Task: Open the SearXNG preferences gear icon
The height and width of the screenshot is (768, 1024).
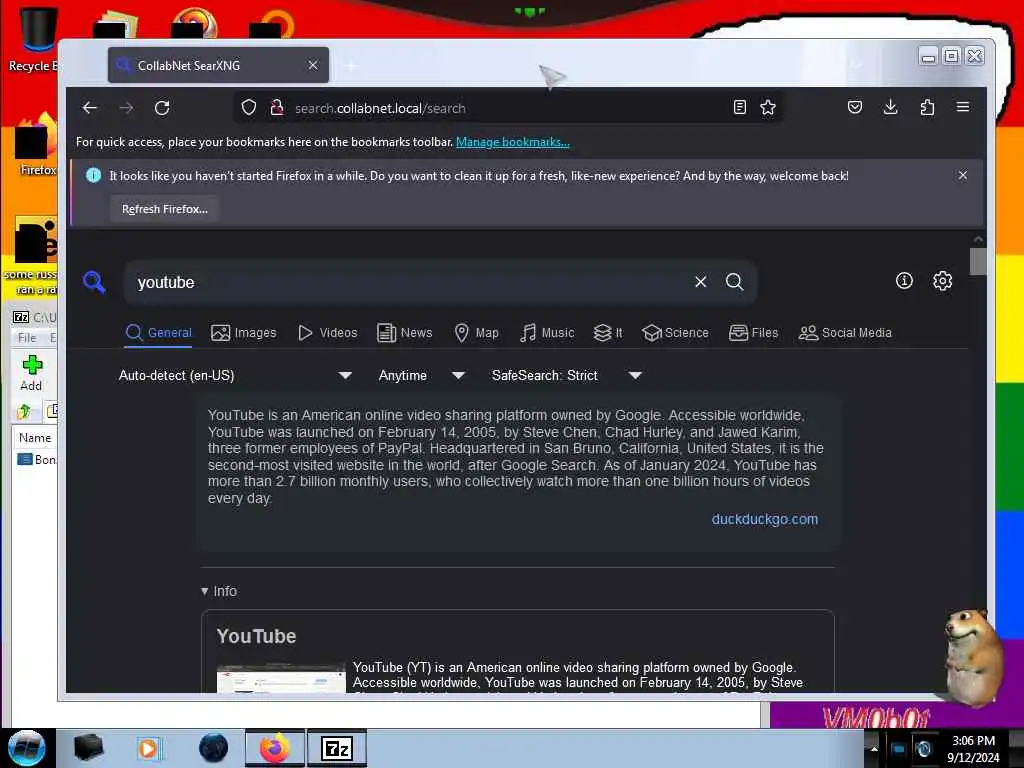Action: tap(942, 281)
